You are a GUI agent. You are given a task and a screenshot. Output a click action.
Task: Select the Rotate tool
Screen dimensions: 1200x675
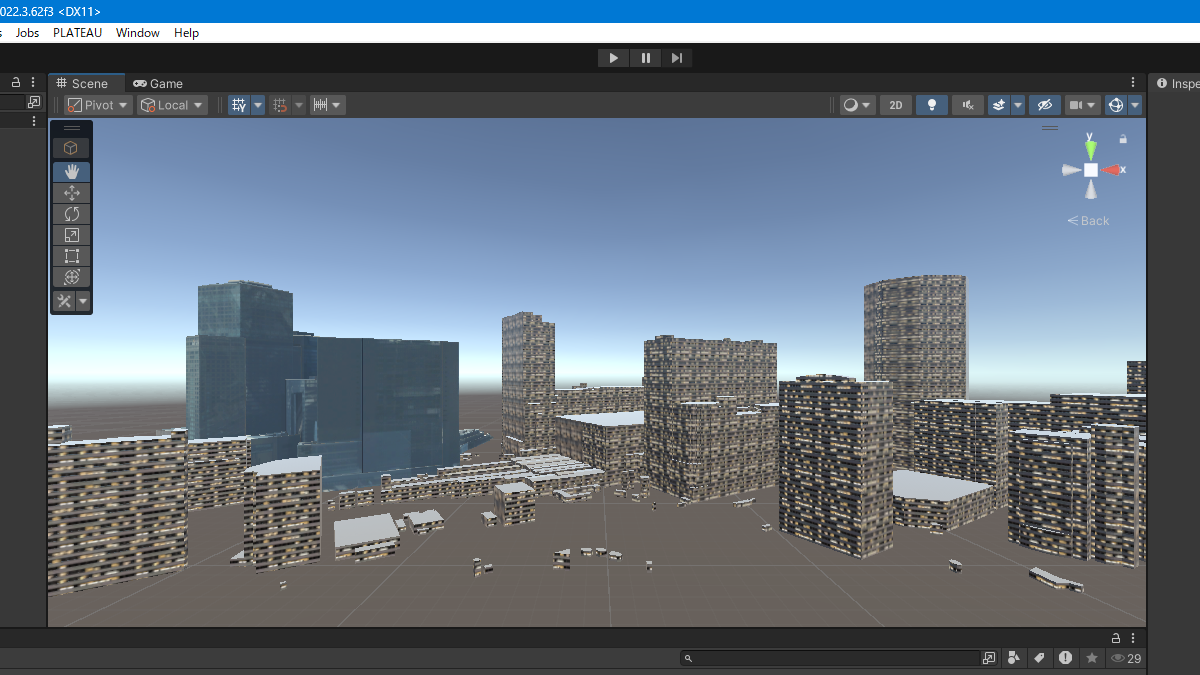tap(71, 214)
